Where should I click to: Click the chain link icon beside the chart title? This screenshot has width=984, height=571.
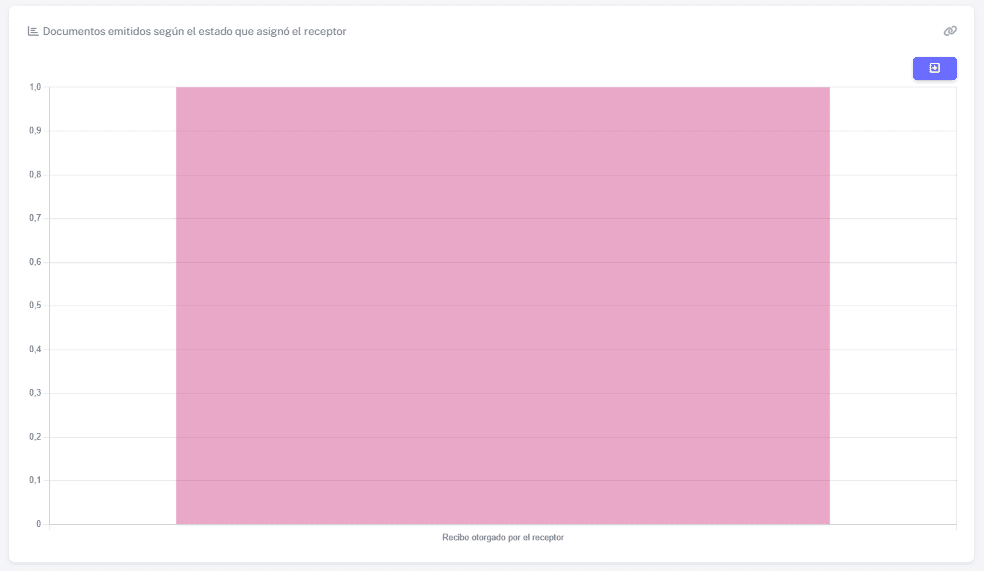click(x=949, y=31)
